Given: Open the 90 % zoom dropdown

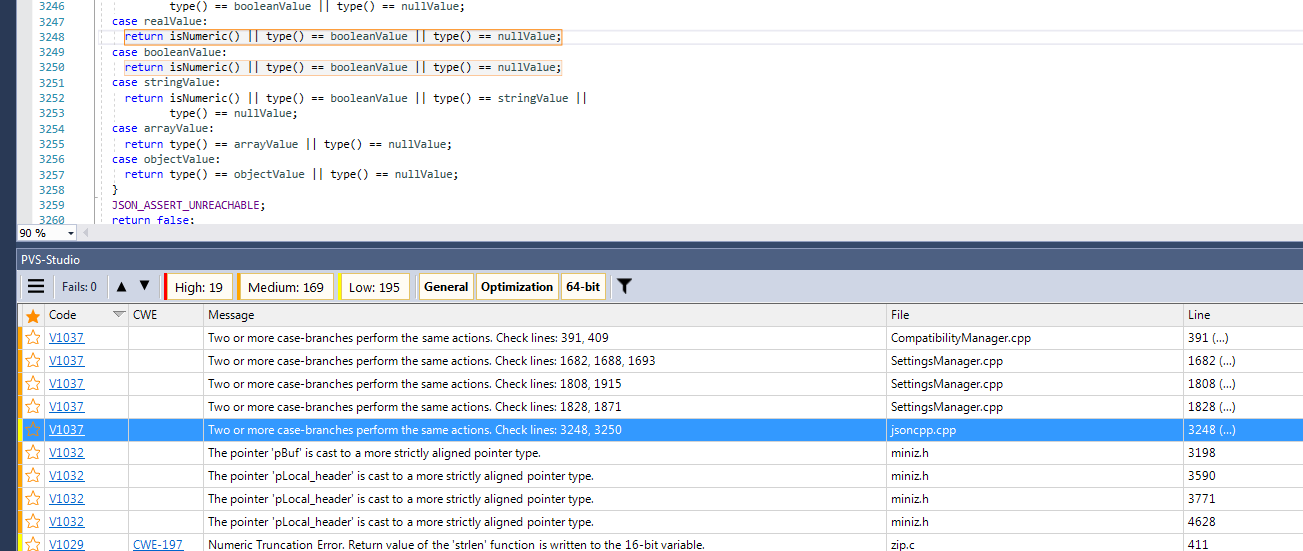Looking at the screenshot, I should click(x=70, y=233).
